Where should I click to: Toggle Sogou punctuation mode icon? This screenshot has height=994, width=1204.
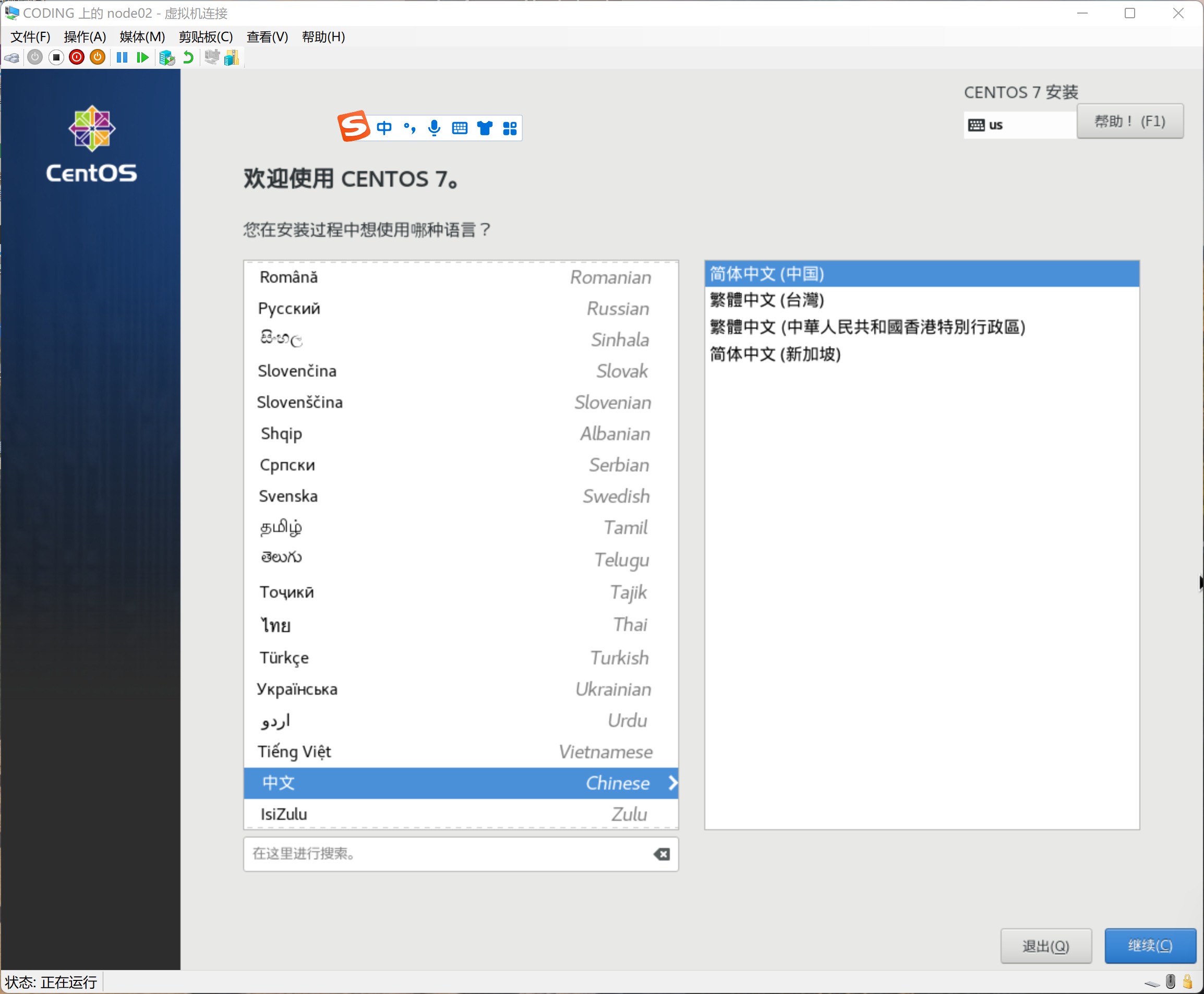(x=410, y=128)
